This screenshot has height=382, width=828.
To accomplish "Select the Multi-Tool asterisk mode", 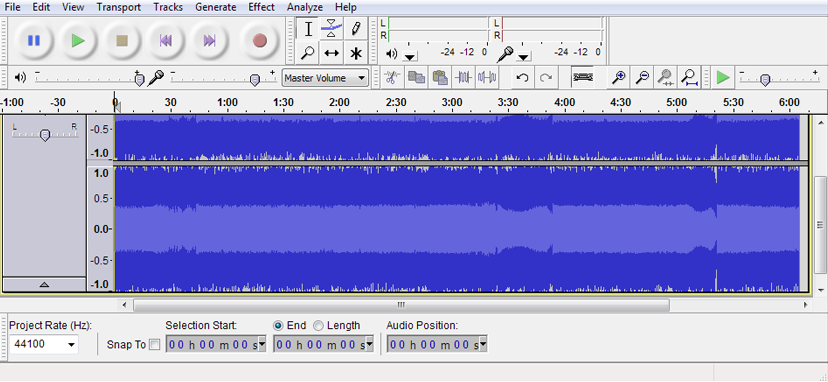I will pos(355,53).
